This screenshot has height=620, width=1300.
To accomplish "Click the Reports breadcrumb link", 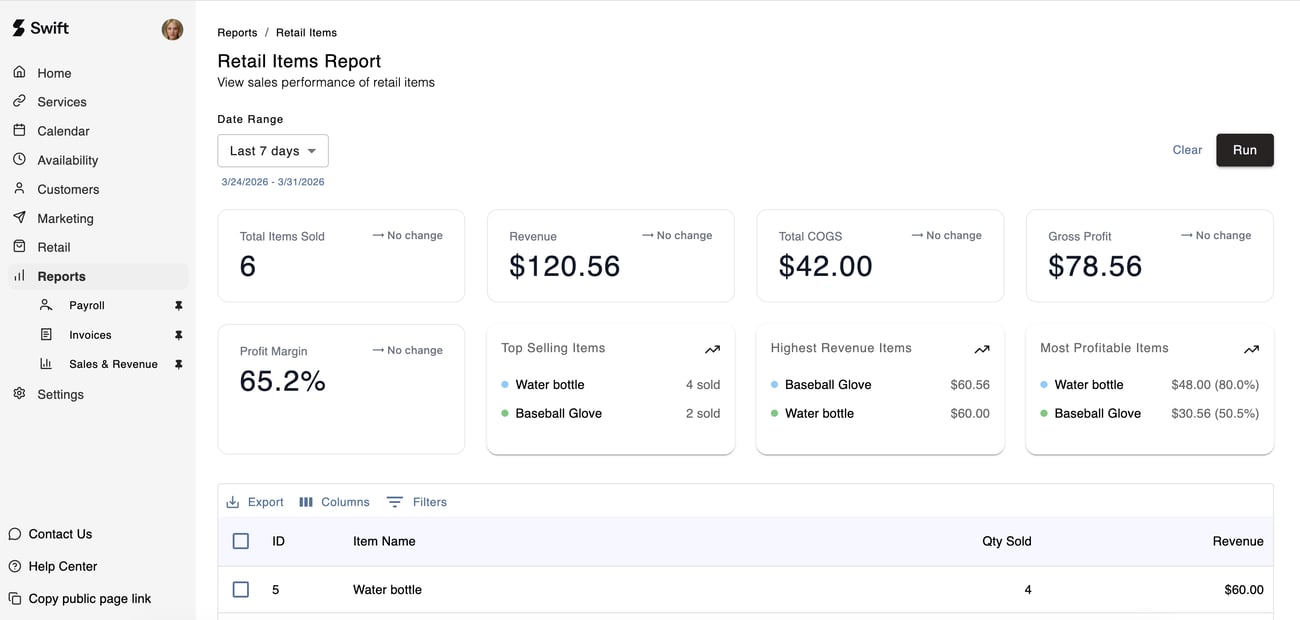I will [237, 33].
